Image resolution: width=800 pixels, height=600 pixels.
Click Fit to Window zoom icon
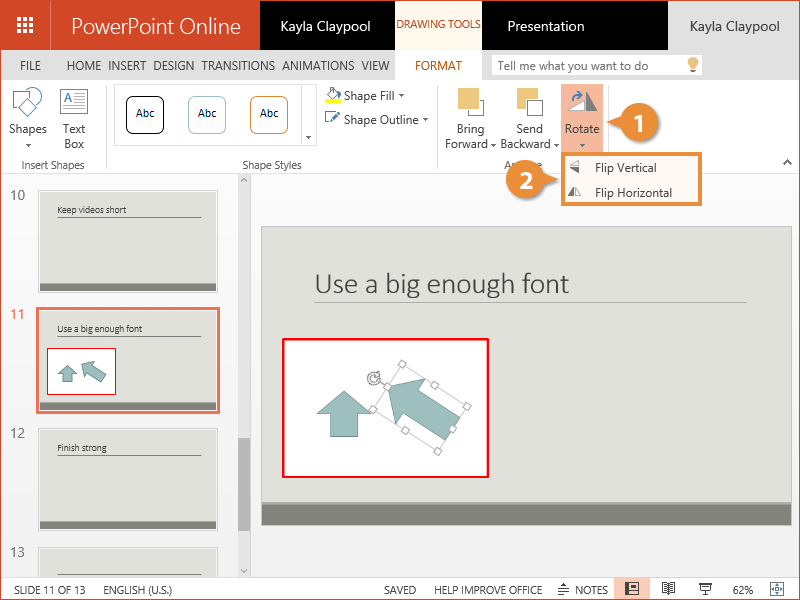point(778,589)
